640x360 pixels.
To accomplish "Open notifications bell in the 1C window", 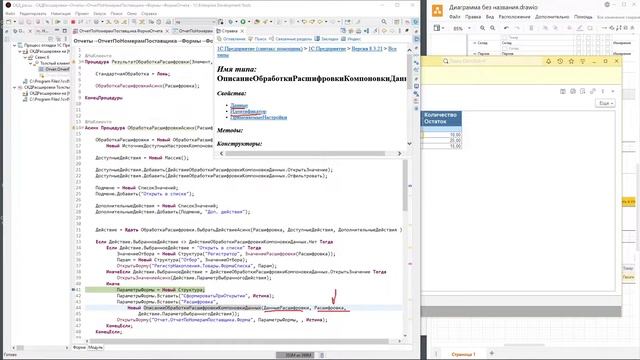I will 548,61.
